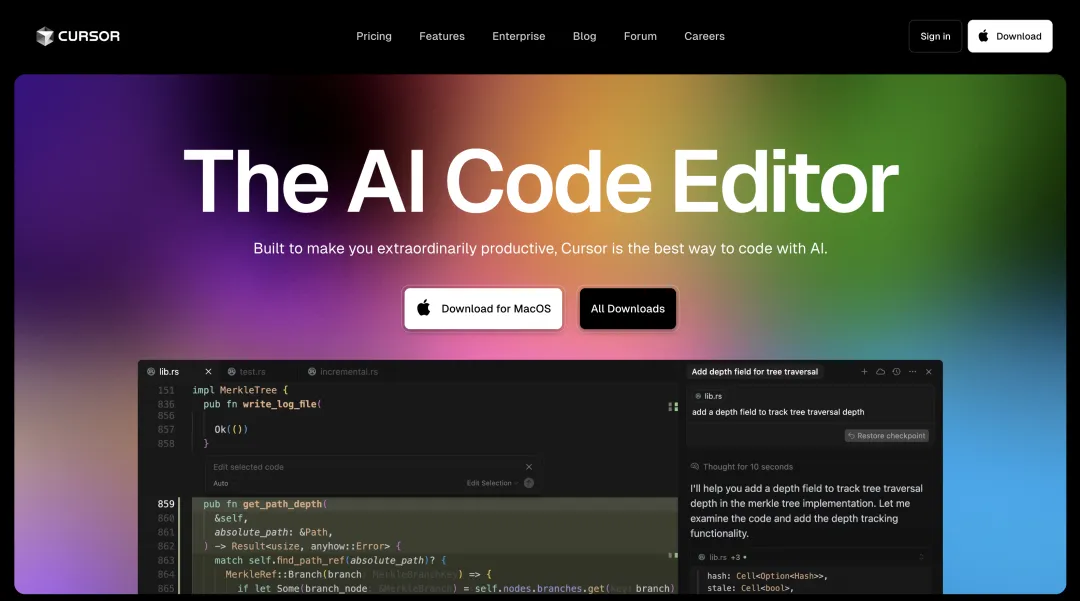
Task: Click the Sign in button
Action: [x=935, y=36]
